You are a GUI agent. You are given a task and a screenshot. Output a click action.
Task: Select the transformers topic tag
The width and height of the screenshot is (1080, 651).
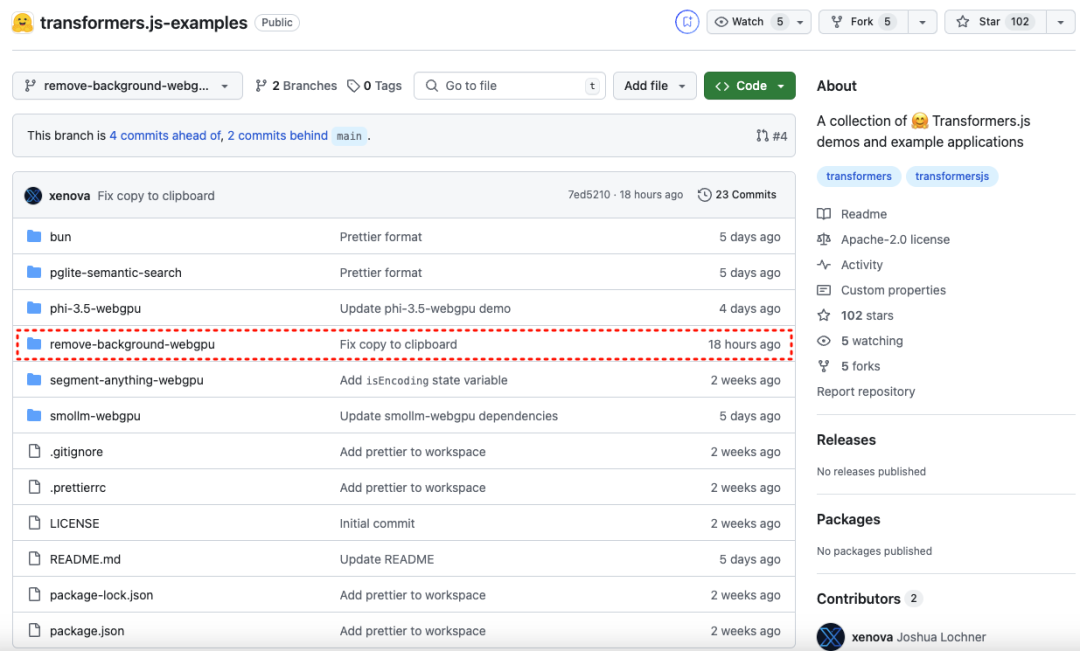(859, 176)
